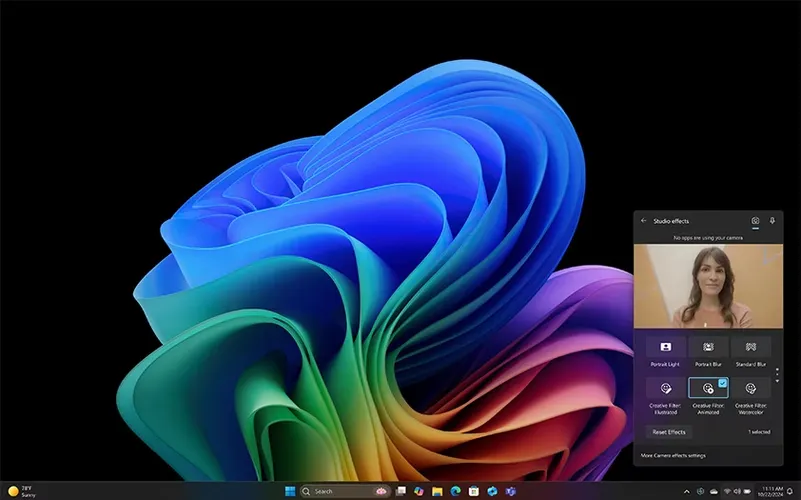Click the search highlight icon inside Search box
The height and width of the screenshot is (500, 801).
pos(381,491)
